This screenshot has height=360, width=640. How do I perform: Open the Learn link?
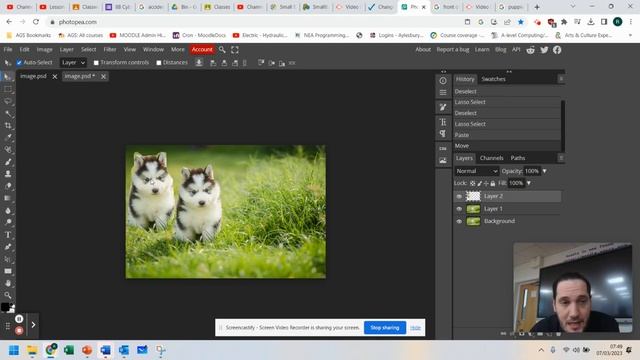482,49
